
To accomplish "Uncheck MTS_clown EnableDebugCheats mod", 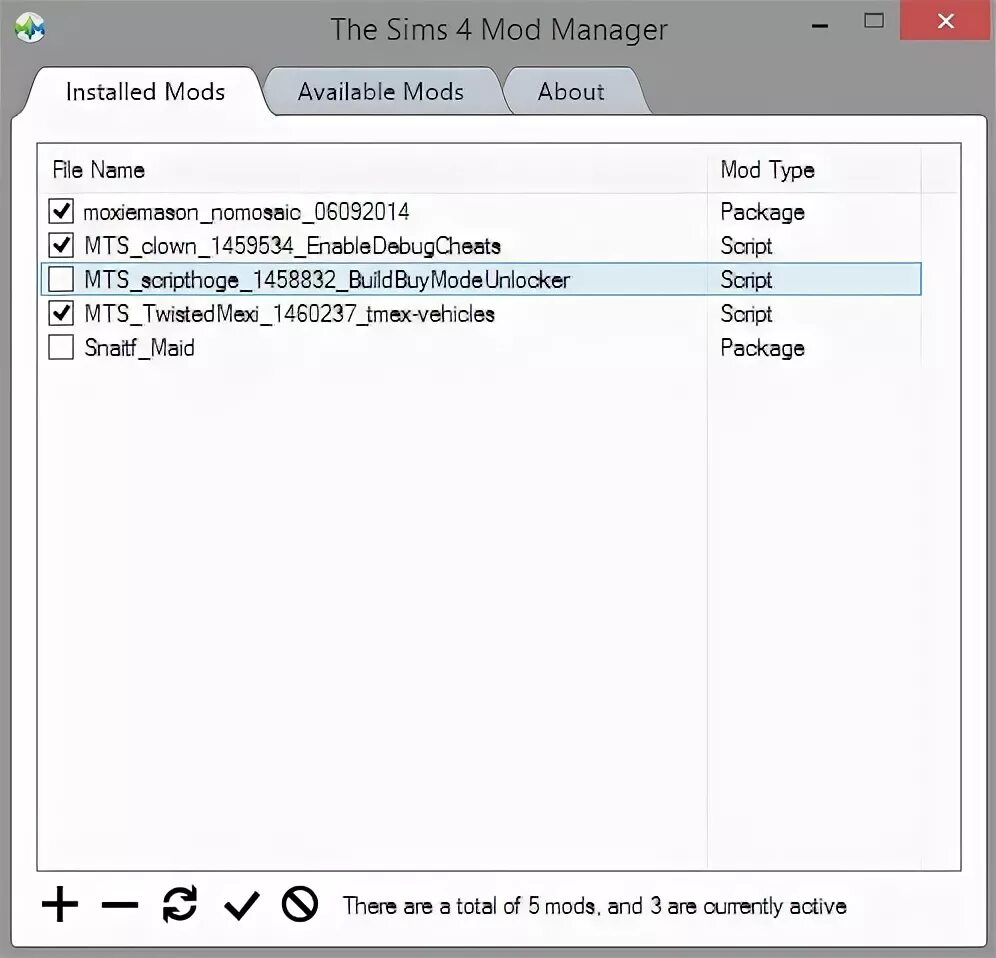I will point(61,245).
